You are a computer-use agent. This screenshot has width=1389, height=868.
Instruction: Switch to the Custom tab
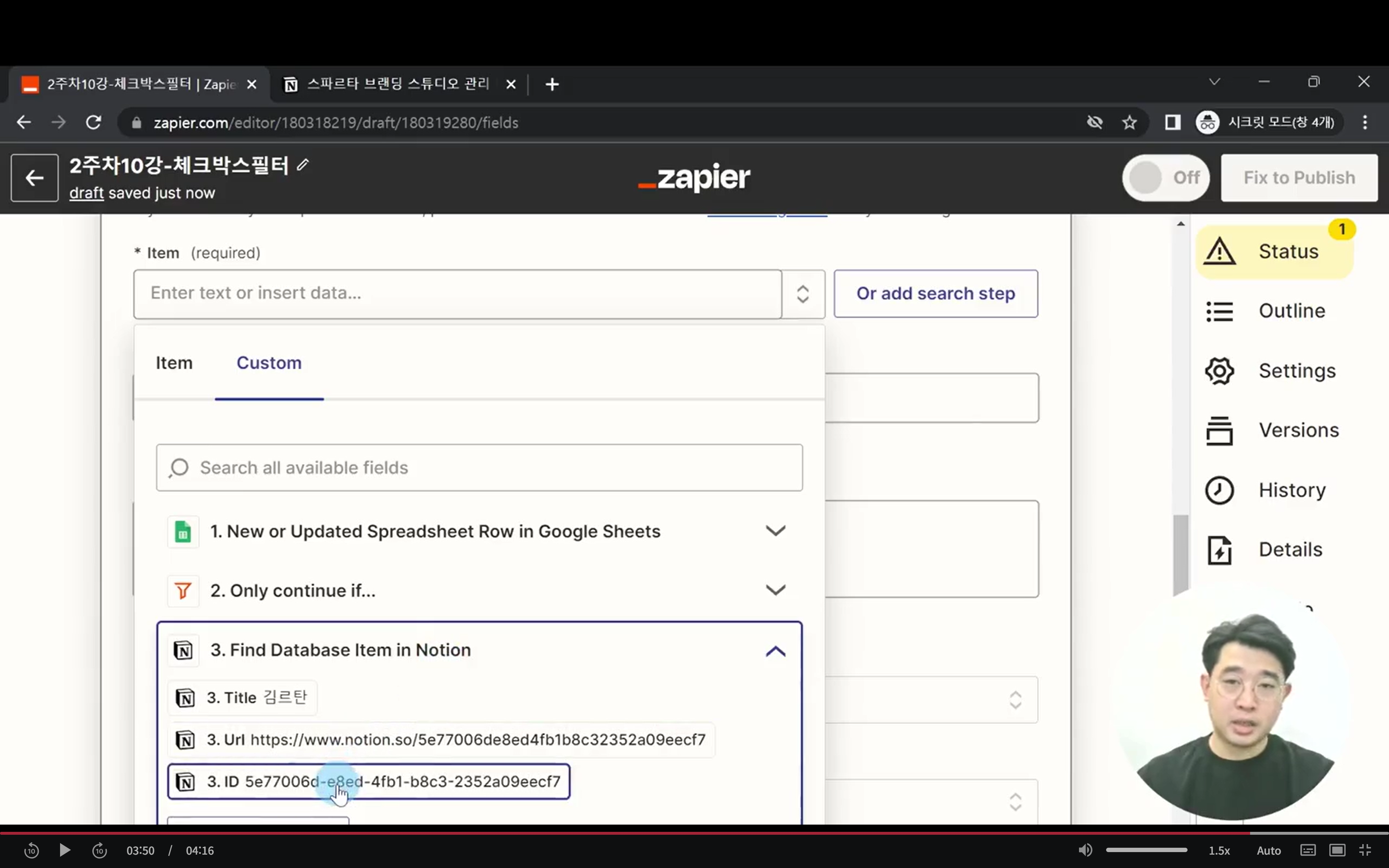pyautogui.click(x=269, y=363)
